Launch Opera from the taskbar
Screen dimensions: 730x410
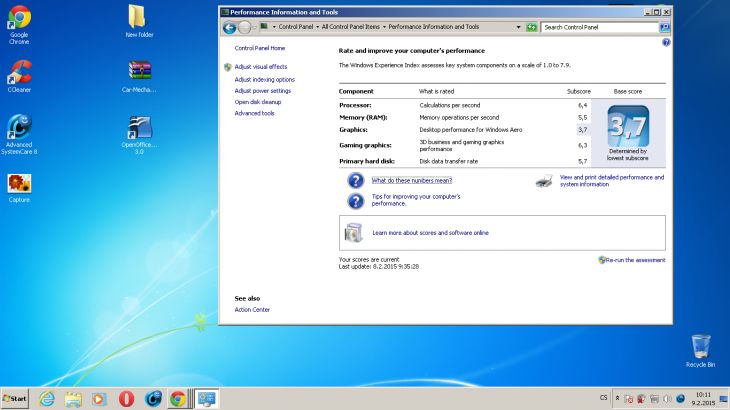click(x=126, y=399)
